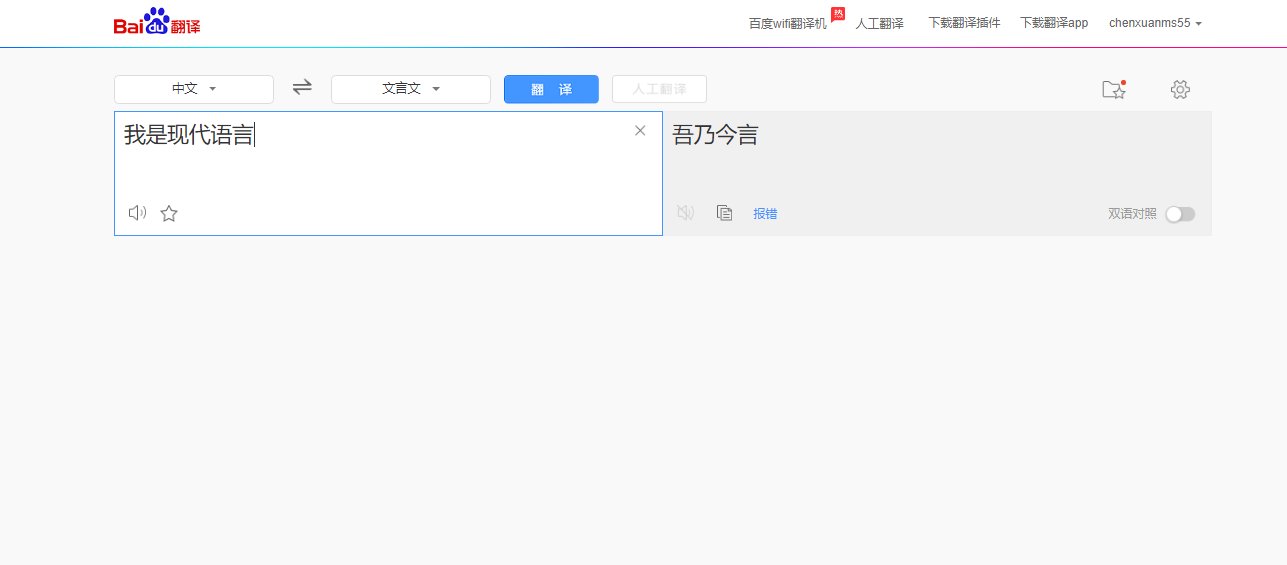Open the favorites folder icon

pos(1114,89)
